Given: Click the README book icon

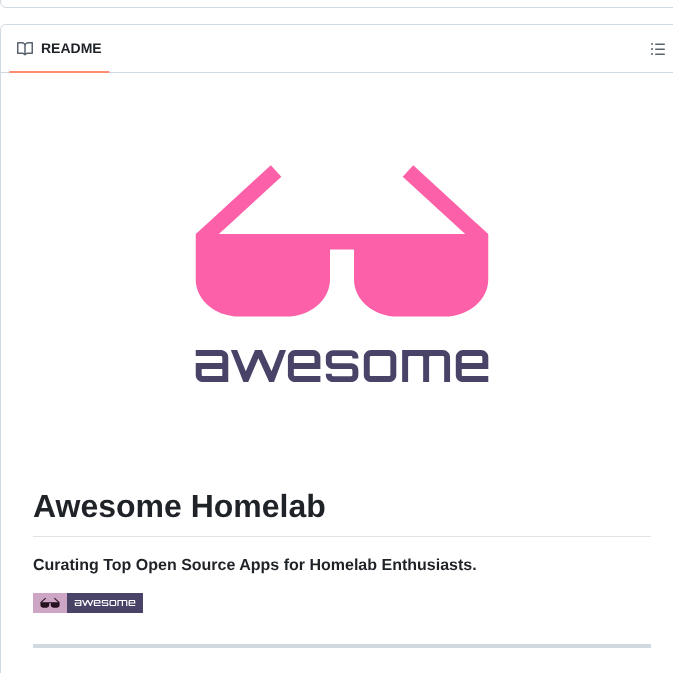Looking at the screenshot, I should (25, 49).
